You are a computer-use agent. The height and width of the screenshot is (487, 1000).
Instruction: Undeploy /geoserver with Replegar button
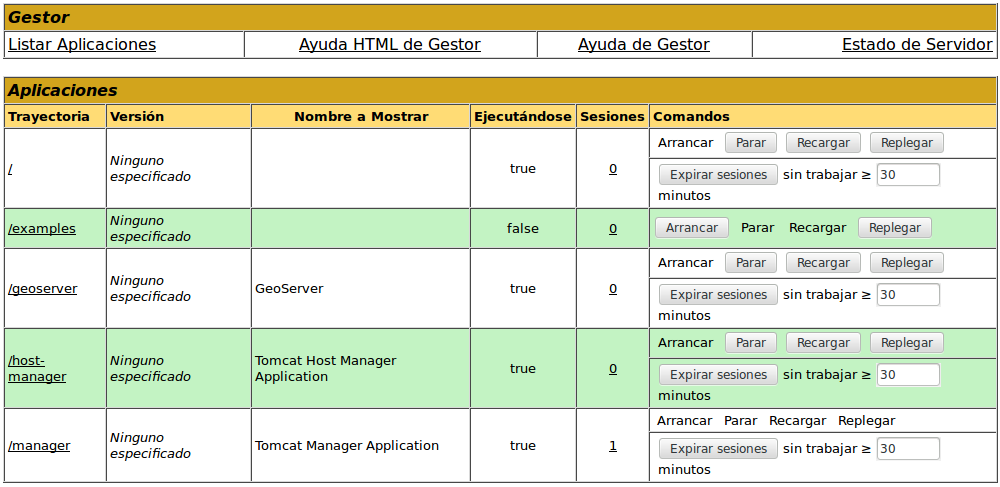click(906, 263)
